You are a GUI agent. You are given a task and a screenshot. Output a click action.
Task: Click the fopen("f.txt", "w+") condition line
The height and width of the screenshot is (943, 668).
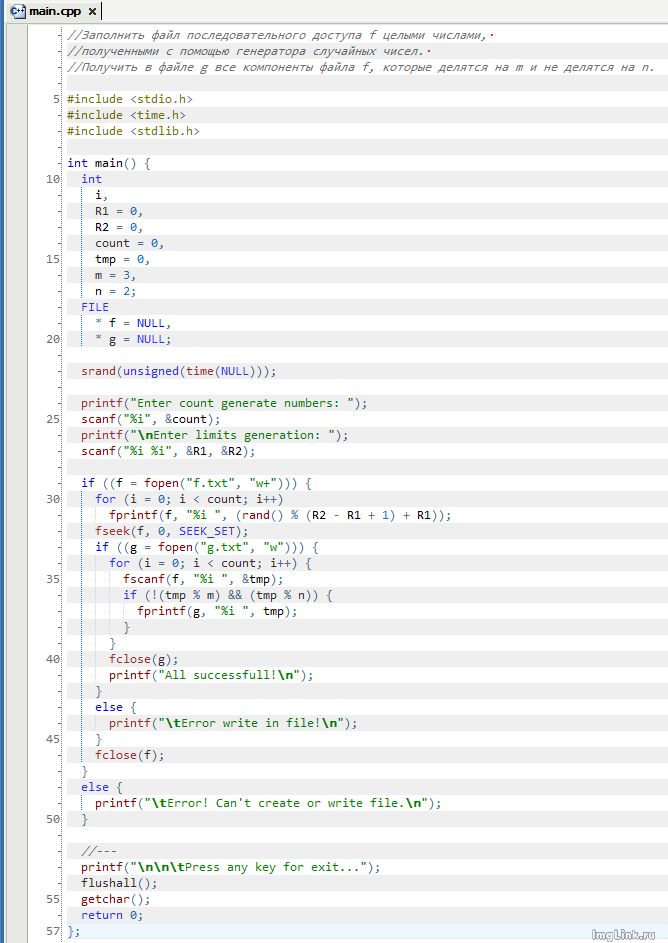[x=196, y=483]
